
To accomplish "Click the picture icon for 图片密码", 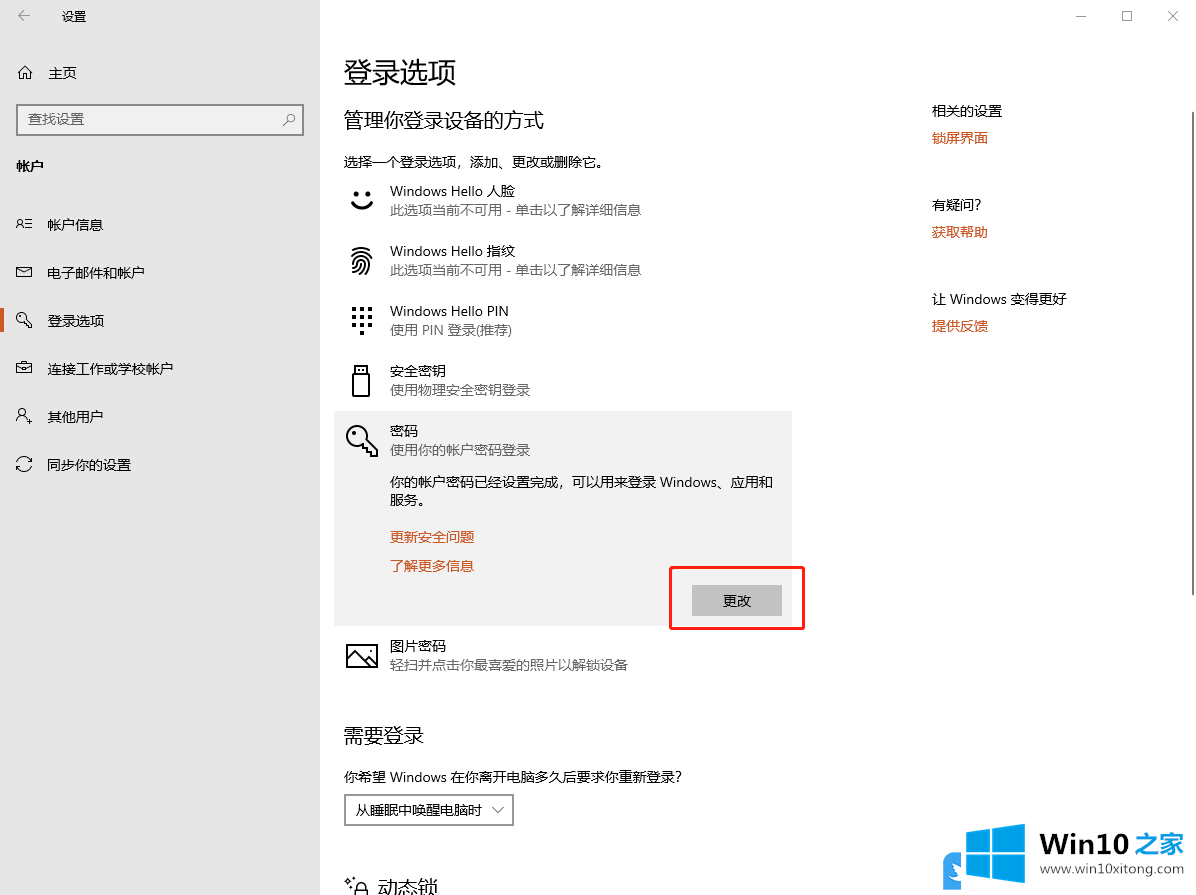I will coord(362,655).
